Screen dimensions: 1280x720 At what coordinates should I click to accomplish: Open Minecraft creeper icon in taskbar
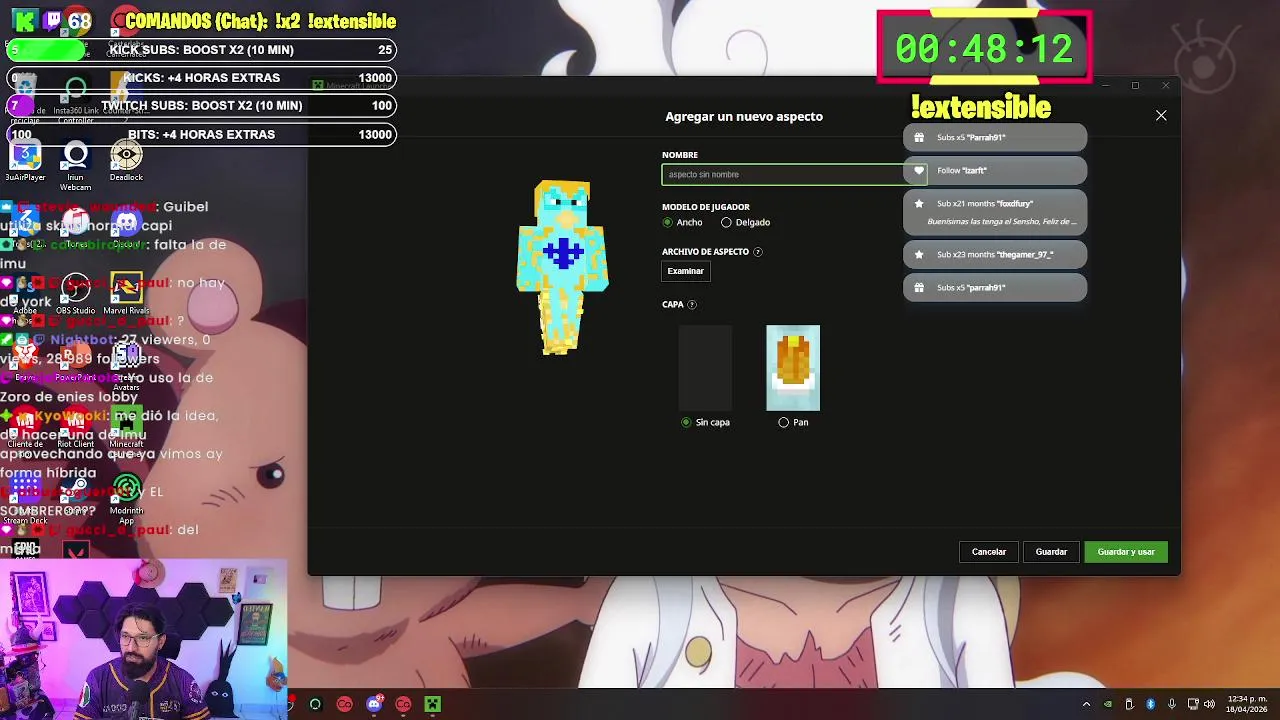coord(432,705)
